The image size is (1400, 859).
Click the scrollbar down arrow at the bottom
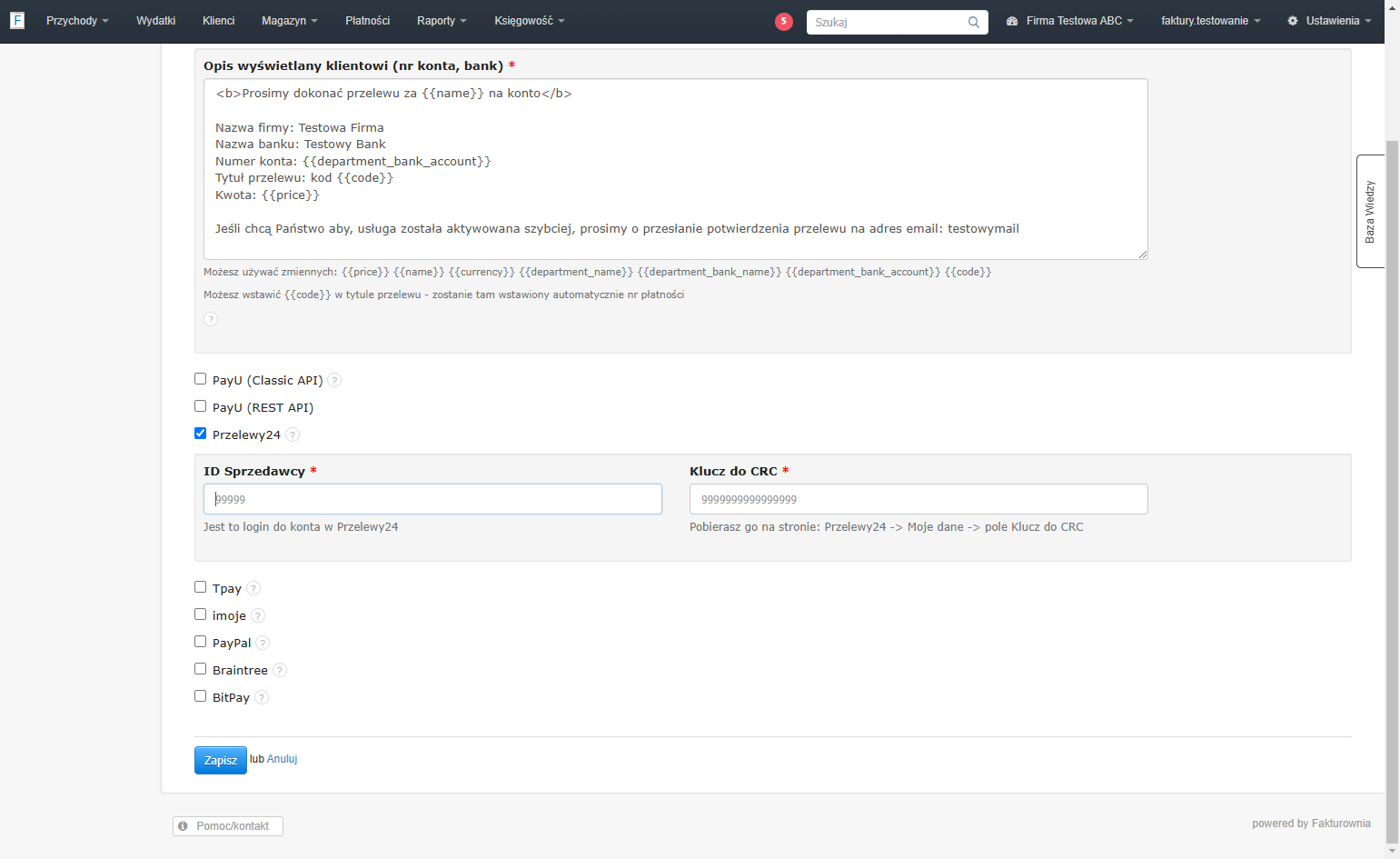(1393, 851)
